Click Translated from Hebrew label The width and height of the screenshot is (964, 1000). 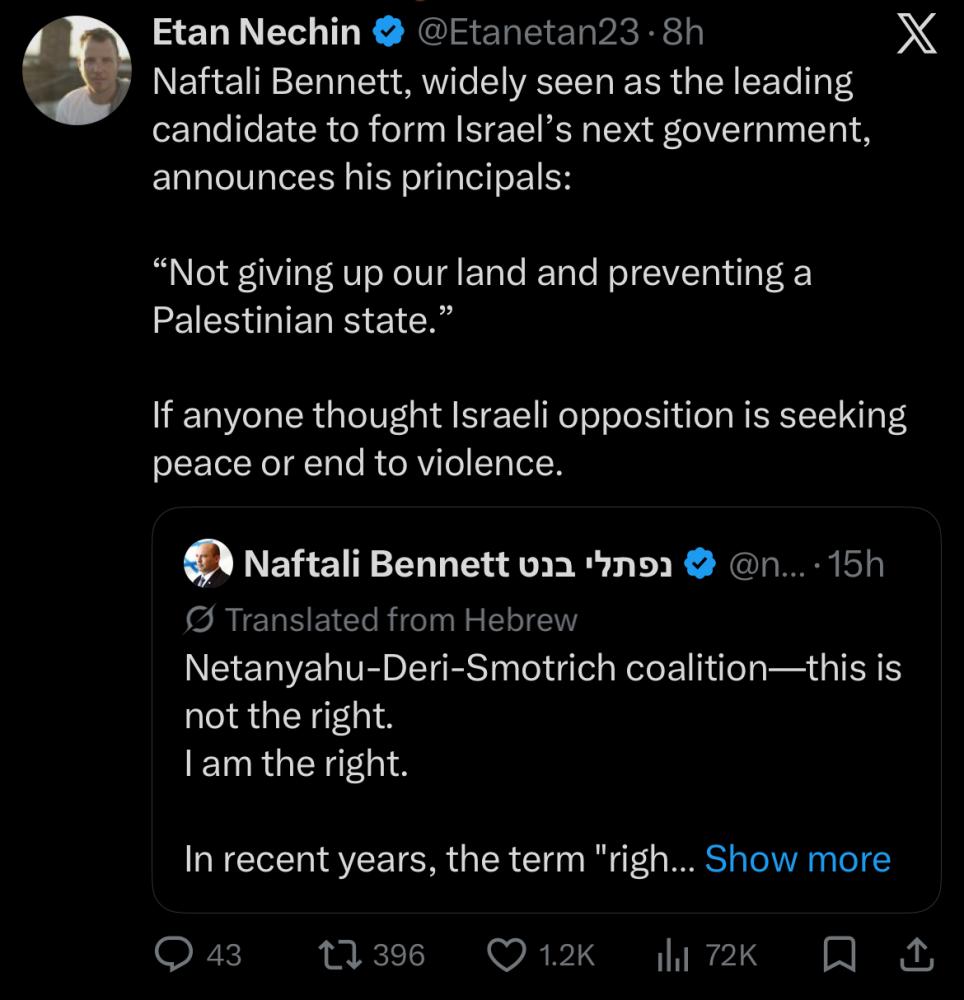point(401,620)
